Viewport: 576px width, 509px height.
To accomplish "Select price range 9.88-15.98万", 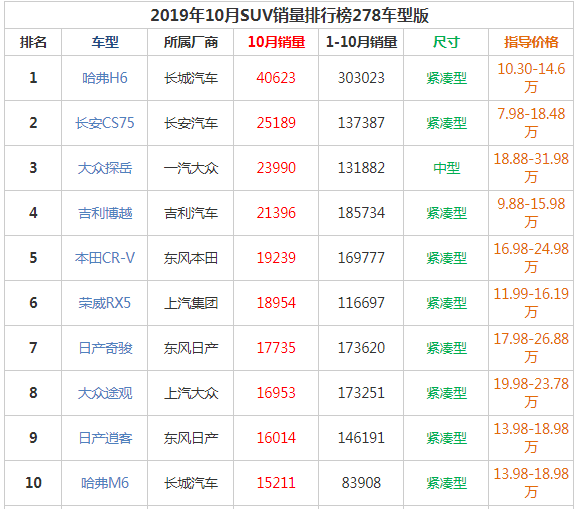I will point(531,213).
